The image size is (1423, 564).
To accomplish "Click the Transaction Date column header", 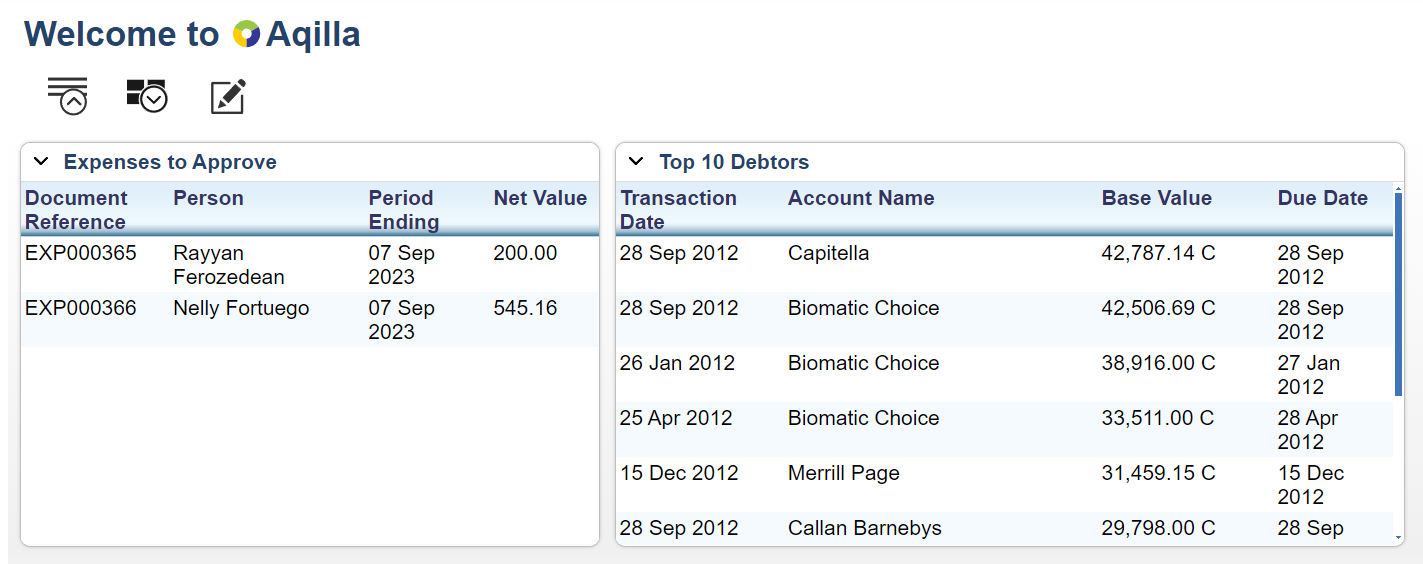I will 678,210.
